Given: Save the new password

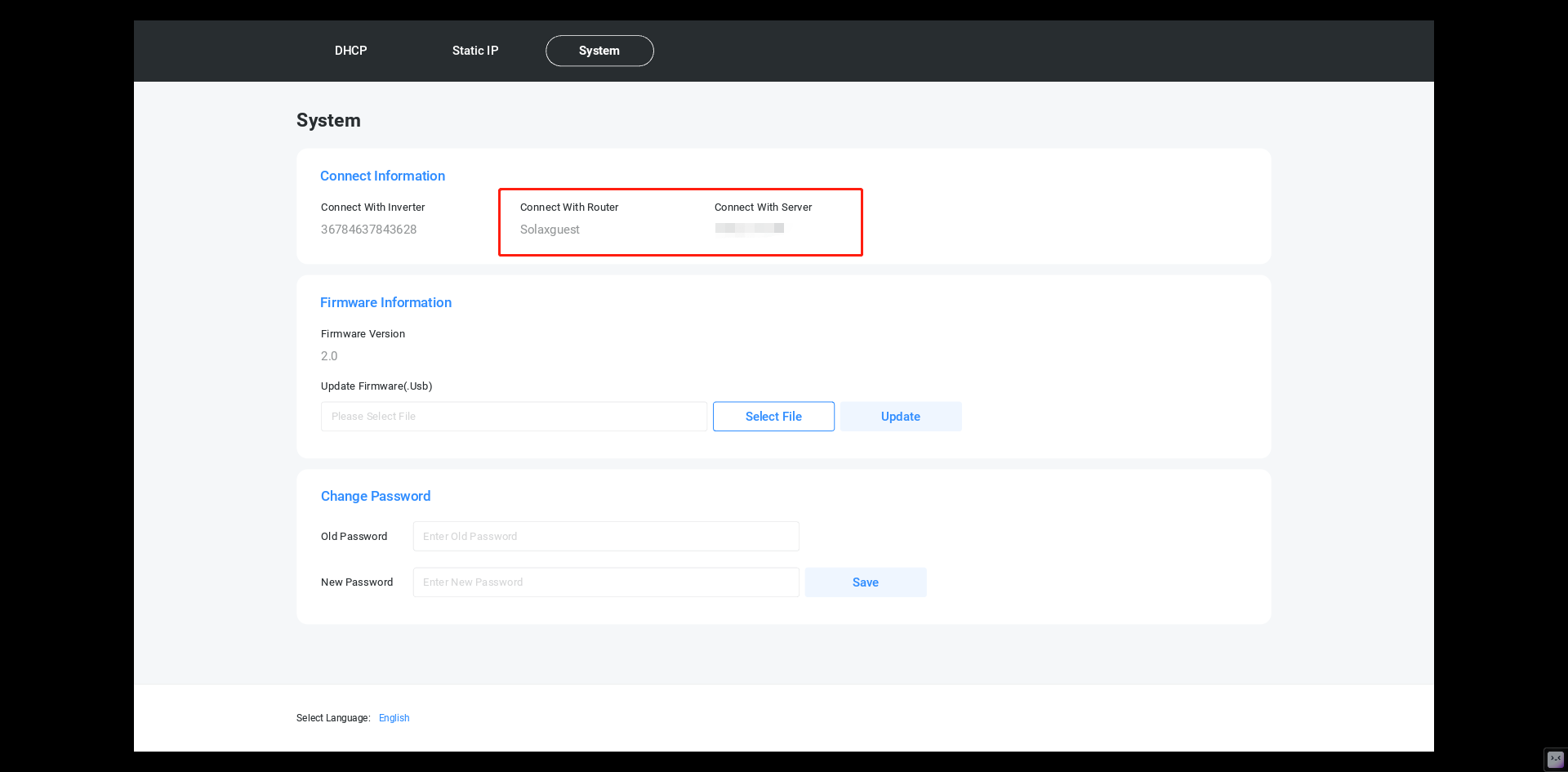Looking at the screenshot, I should pyautogui.click(x=865, y=582).
